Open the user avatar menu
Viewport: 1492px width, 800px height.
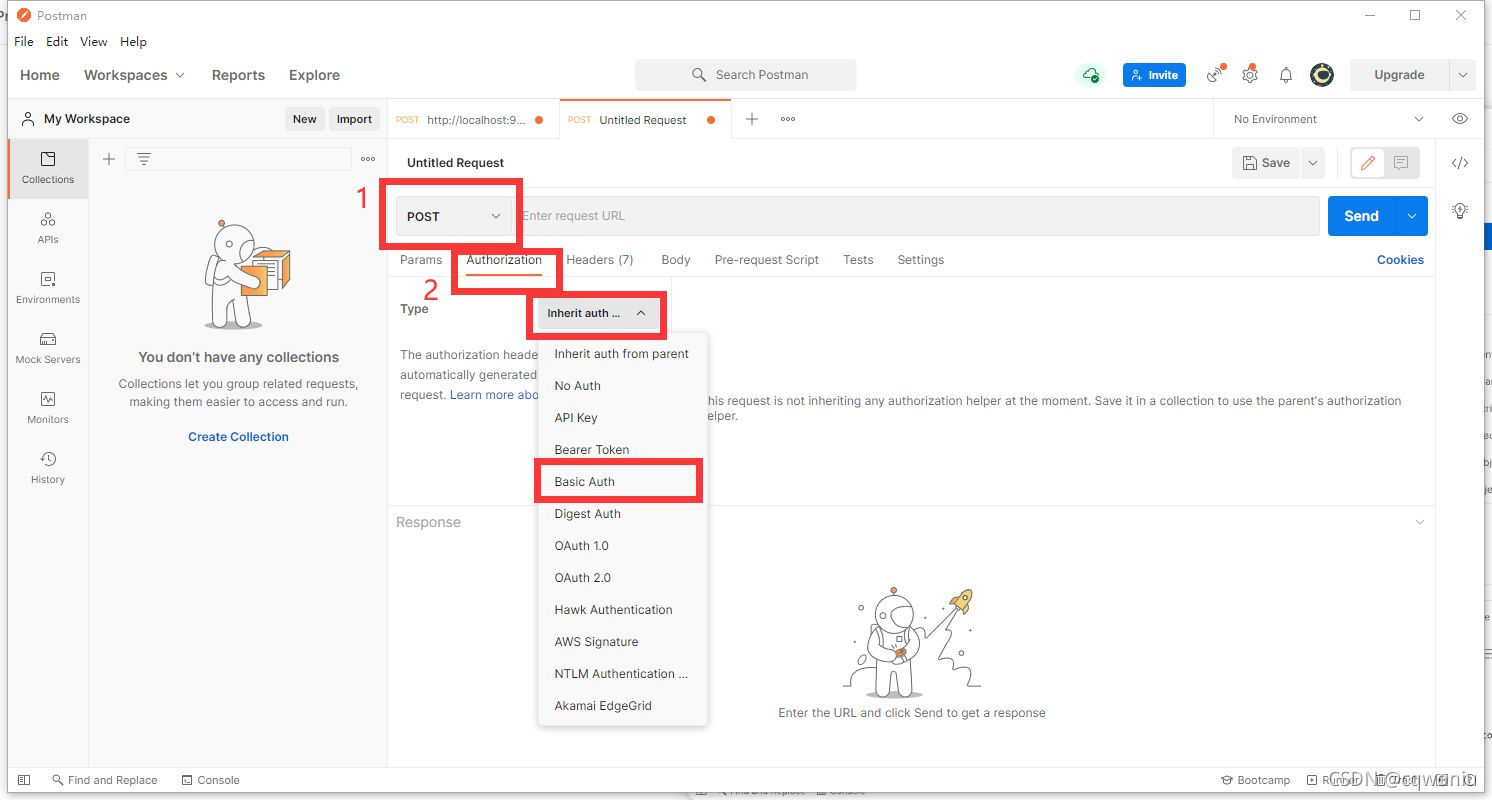[x=1322, y=75]
